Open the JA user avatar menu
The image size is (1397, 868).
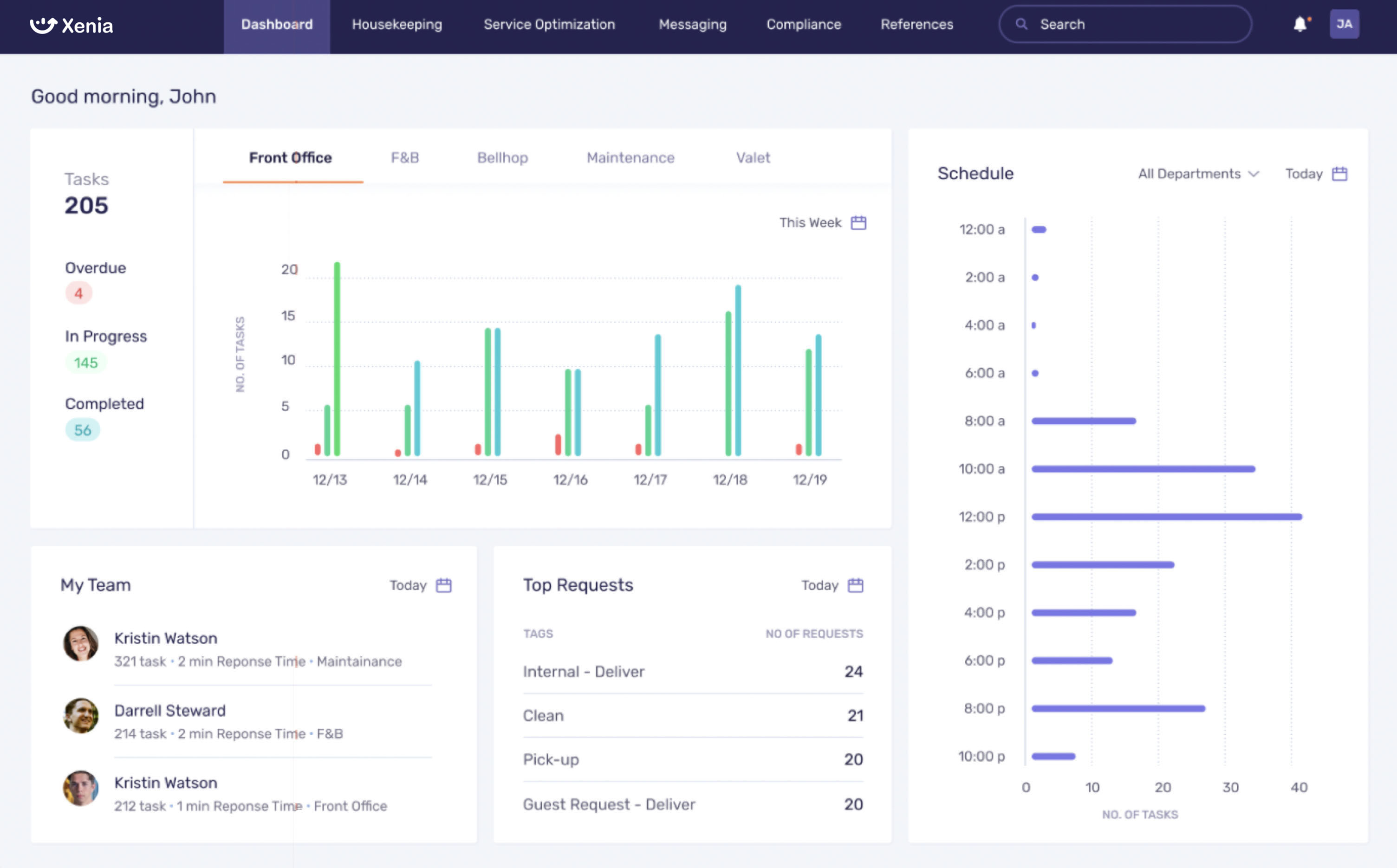pos(1344,24)
